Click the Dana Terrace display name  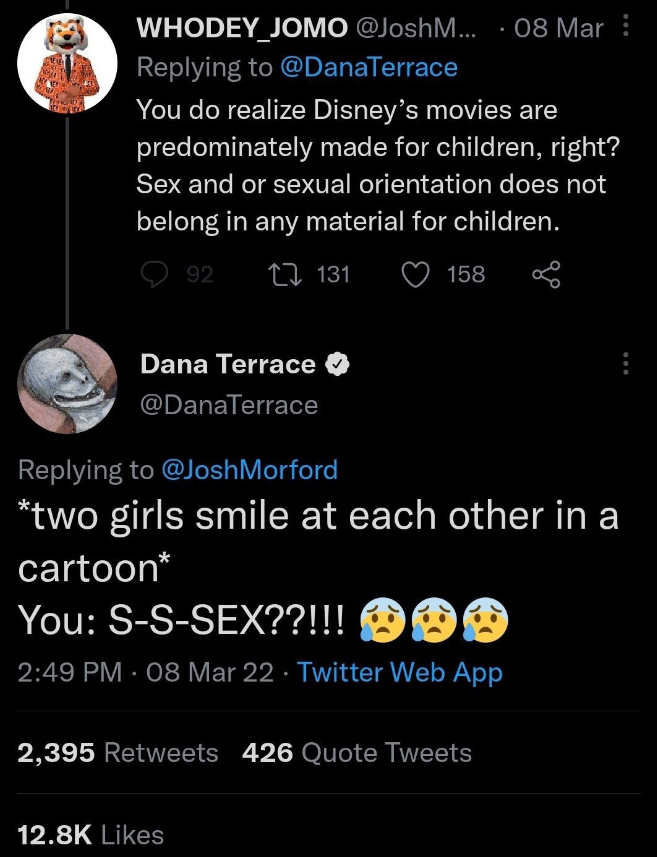tap(228, 365)
